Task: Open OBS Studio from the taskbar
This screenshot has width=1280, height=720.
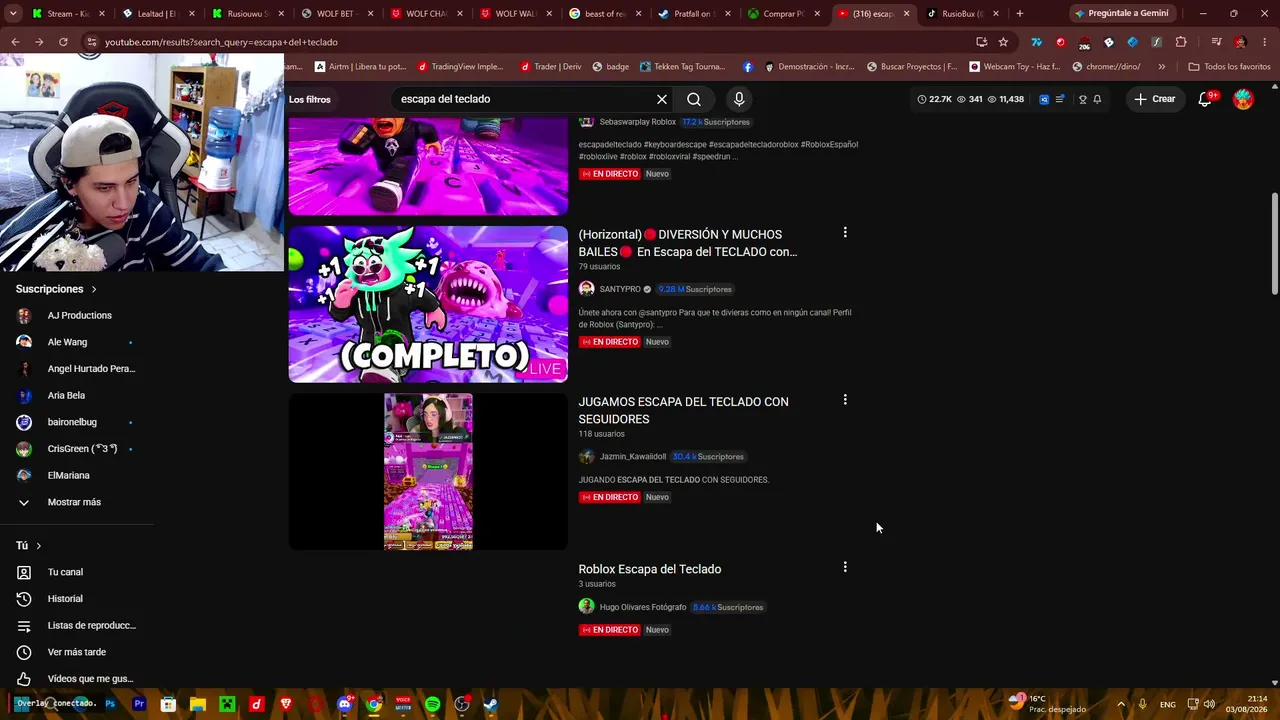Action: coord(462,704)
